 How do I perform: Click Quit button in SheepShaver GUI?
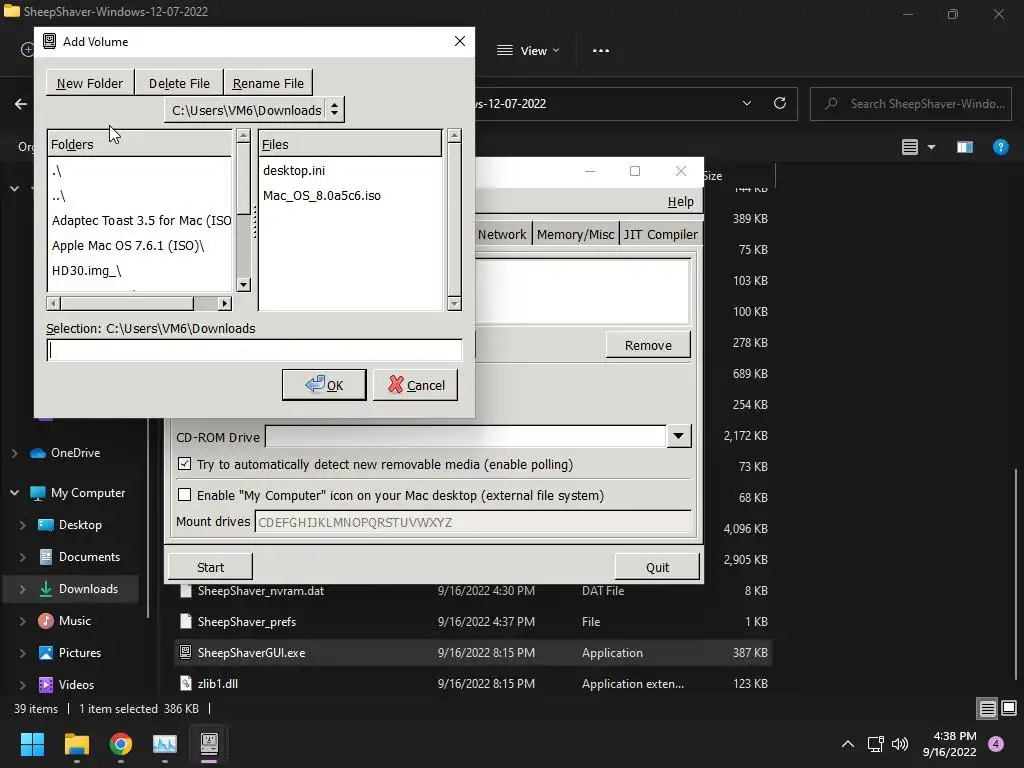[x=657, y=567]
